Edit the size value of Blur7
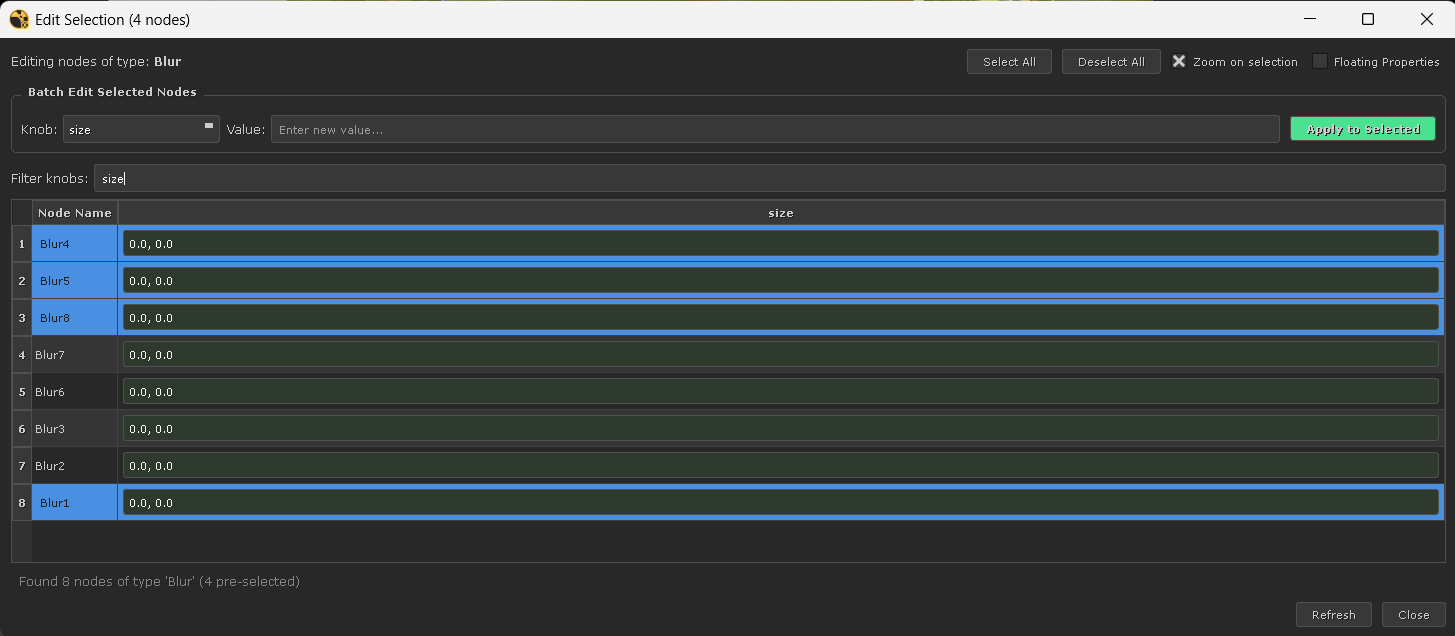The image size is (1455, 636). tap(780, 354)
